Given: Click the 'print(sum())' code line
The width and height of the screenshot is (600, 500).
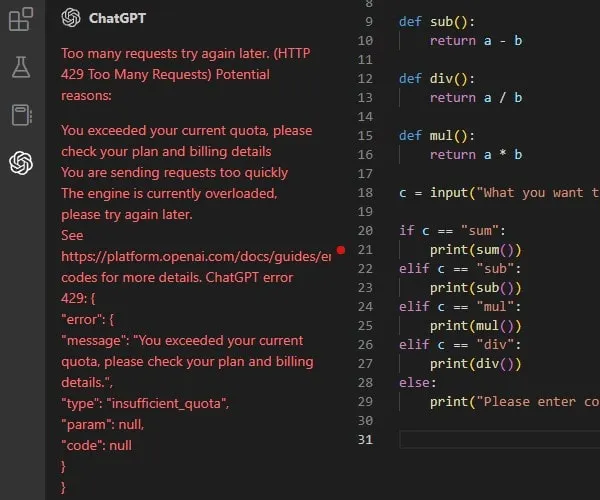Looking at the screenshot, I should tap(476, 250).
